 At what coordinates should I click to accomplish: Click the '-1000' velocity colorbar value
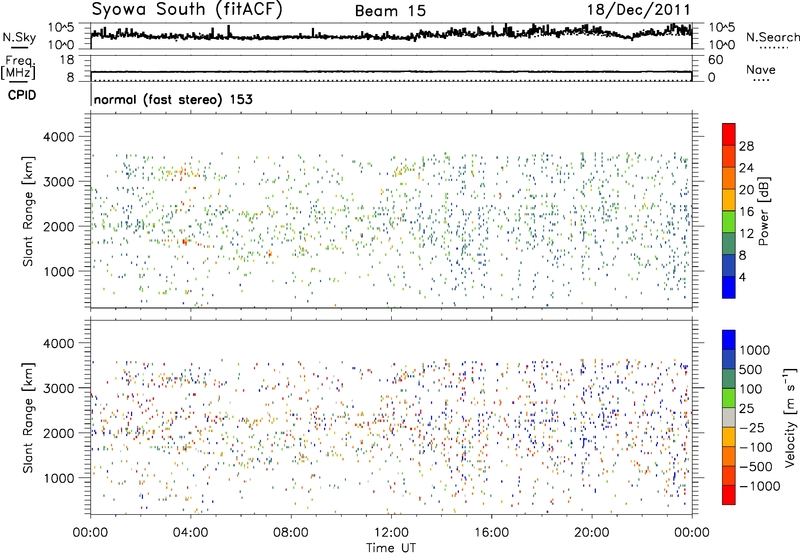point(760,486)
